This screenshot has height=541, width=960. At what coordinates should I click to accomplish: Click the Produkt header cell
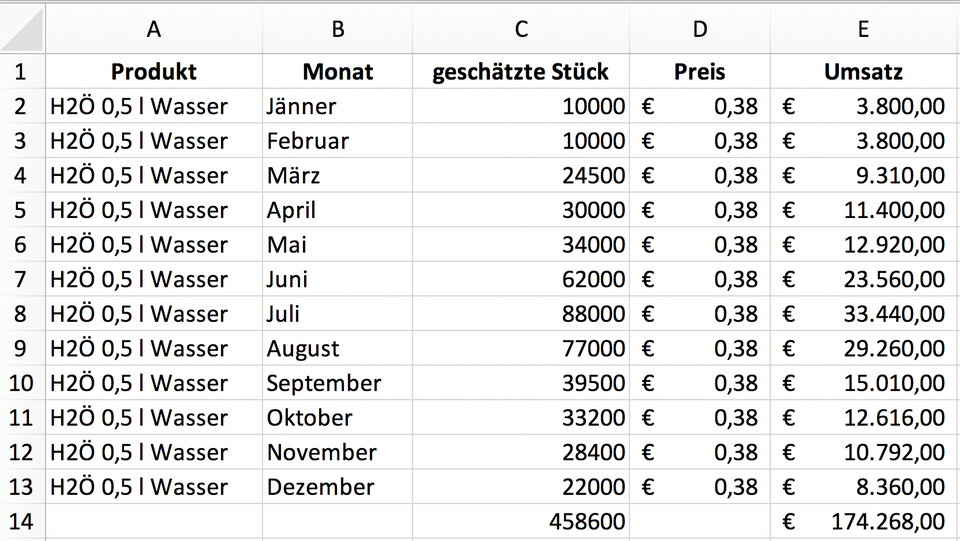(x=154, y=72)
